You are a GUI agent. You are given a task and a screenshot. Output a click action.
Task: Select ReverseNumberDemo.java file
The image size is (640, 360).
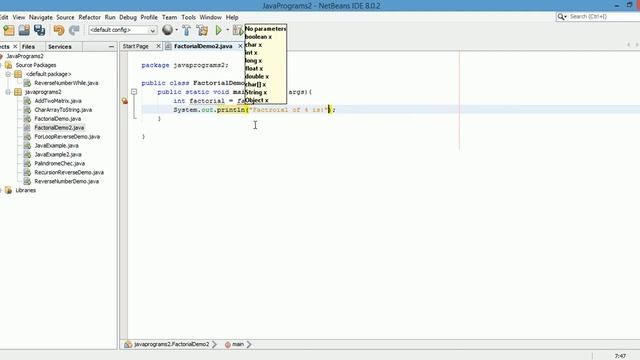click(x=67, y=182)
